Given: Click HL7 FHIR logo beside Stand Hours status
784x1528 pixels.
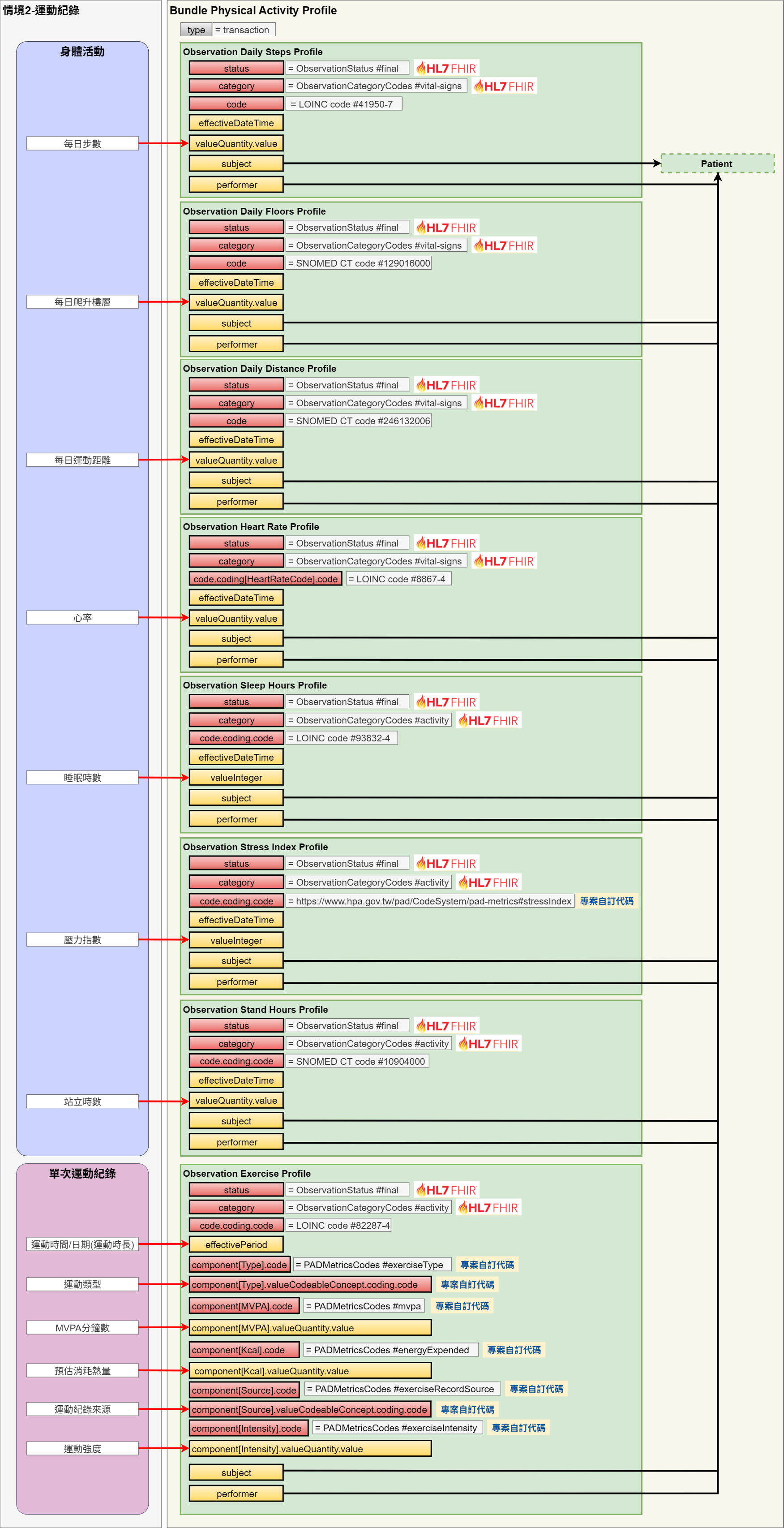Looking at the screenshot, I should pyautogui.click(x=446, y=1025).
